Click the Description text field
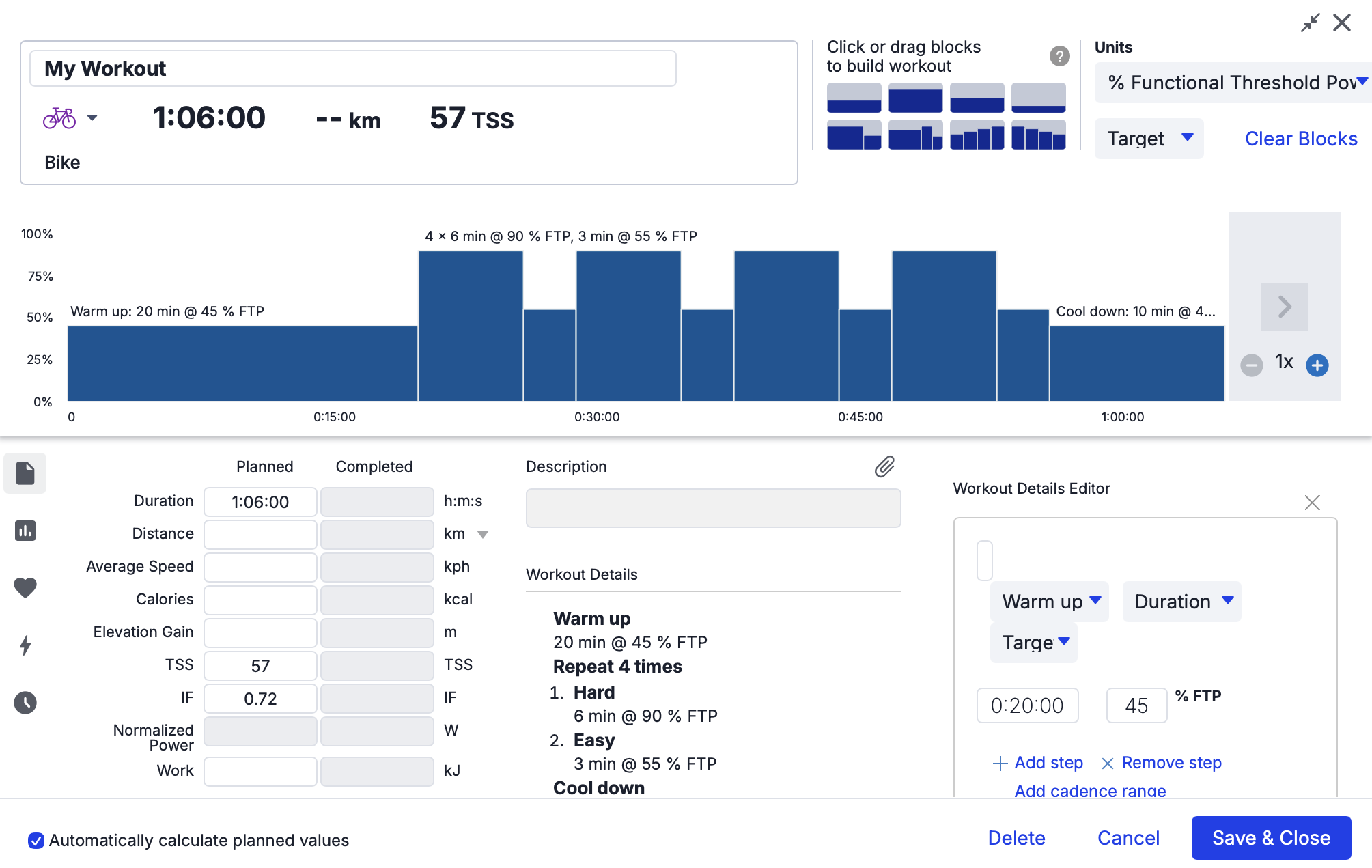 pyautogui.click(x=713, y=508)
